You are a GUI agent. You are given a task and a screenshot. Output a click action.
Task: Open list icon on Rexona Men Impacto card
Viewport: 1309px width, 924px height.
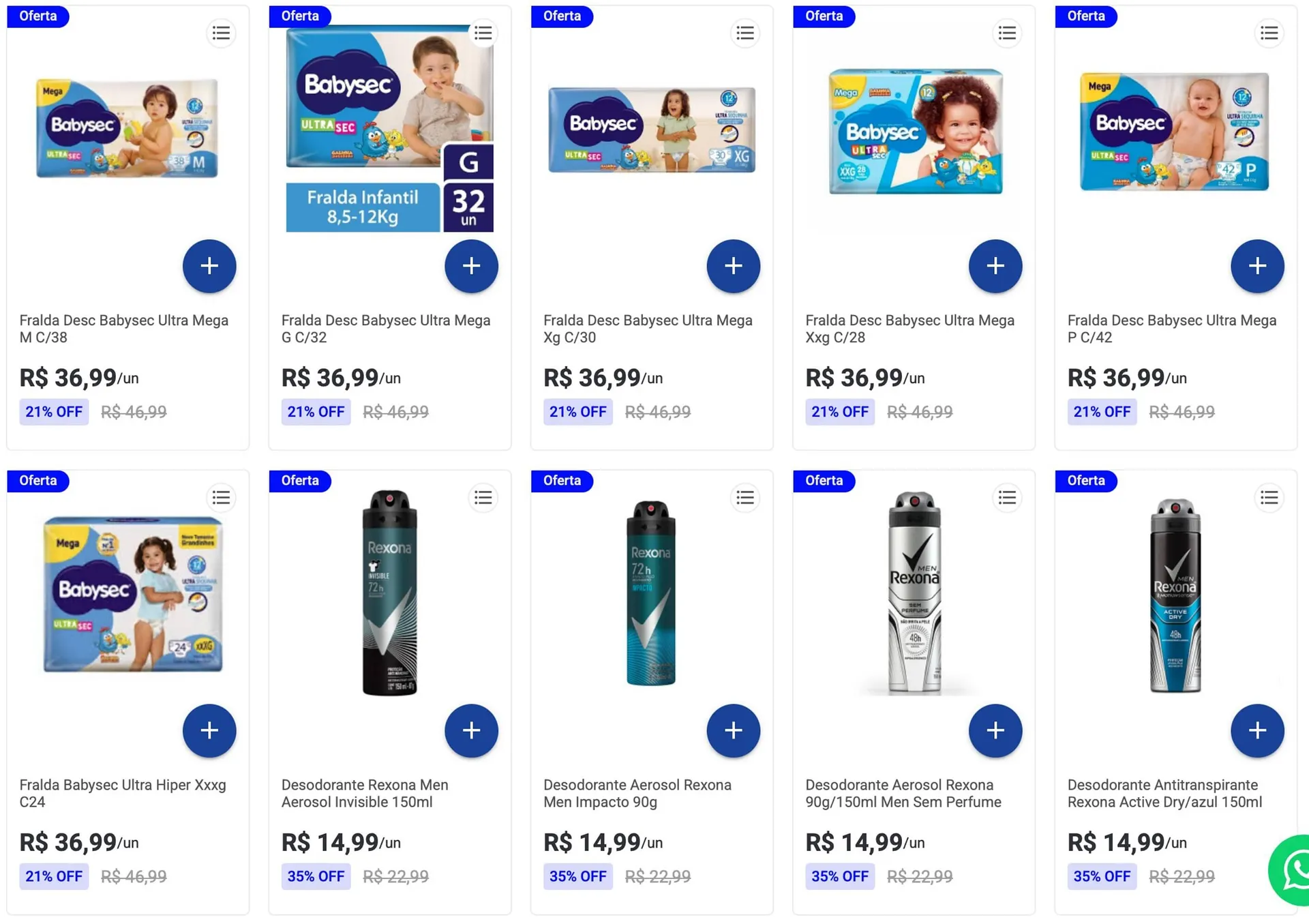[x=745, y=498]
